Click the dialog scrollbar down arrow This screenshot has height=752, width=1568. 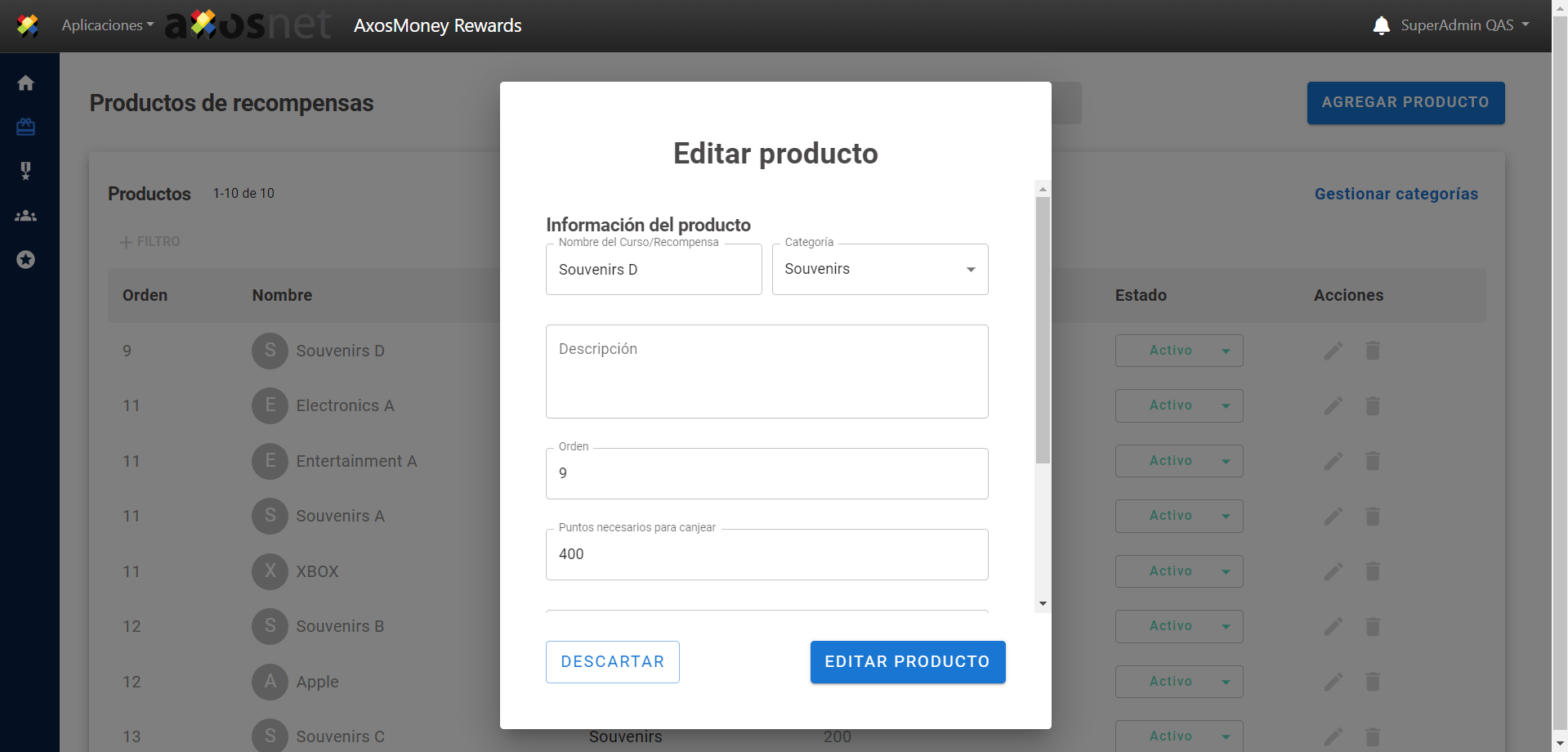point(1043,604)
